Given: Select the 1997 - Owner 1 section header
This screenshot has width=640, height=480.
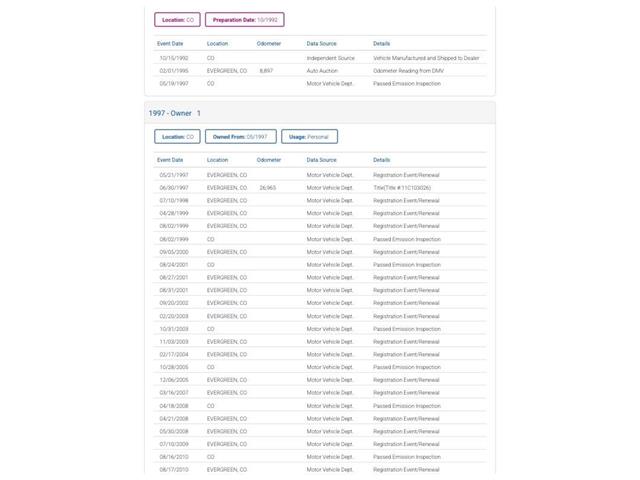Looking at the screenshot, I should (x=174, y=113).
